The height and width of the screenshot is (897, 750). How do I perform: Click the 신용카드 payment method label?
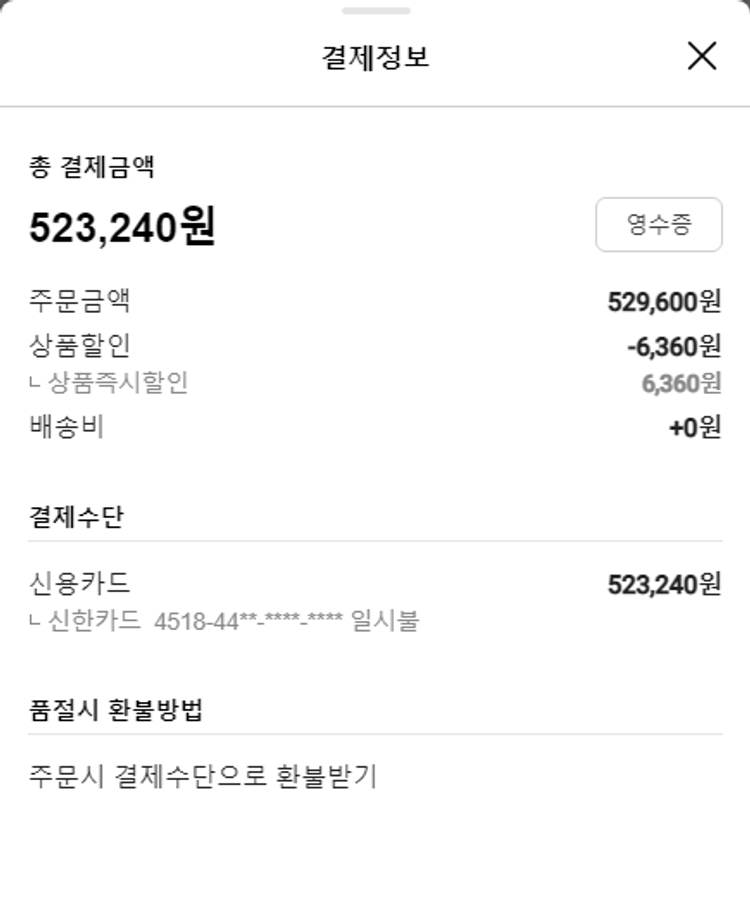pyautogui.click(x=80, y=583)
